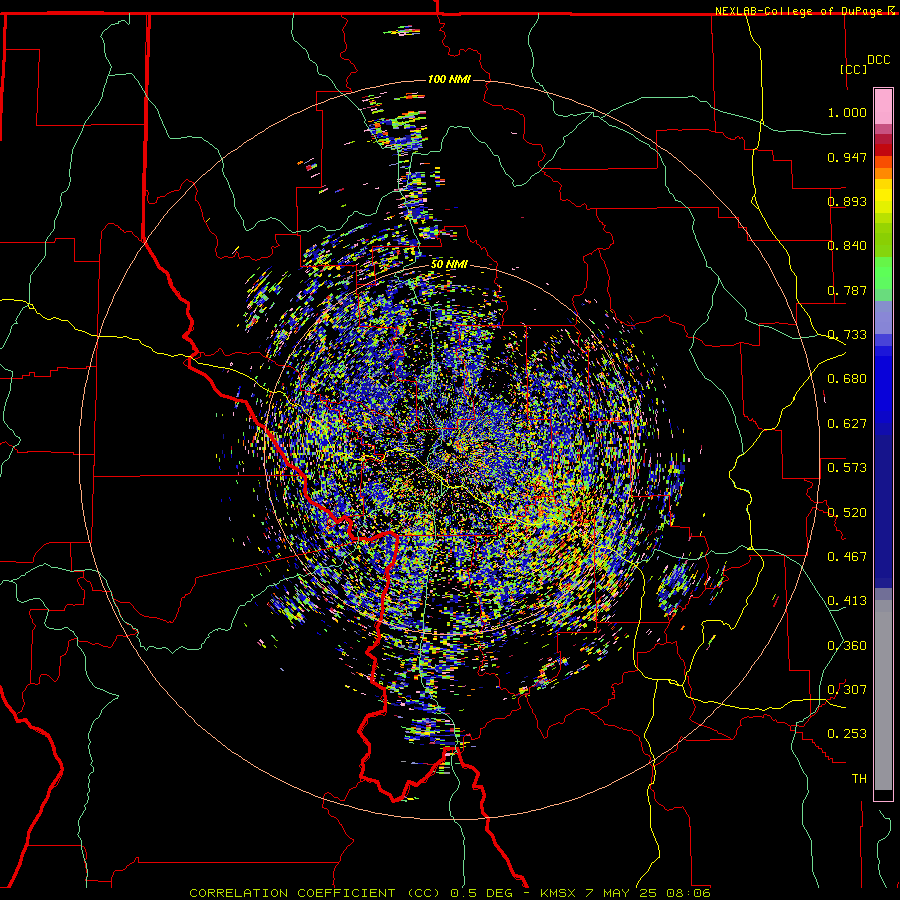Click the 0.733 value on the color scale

point(847,335)
